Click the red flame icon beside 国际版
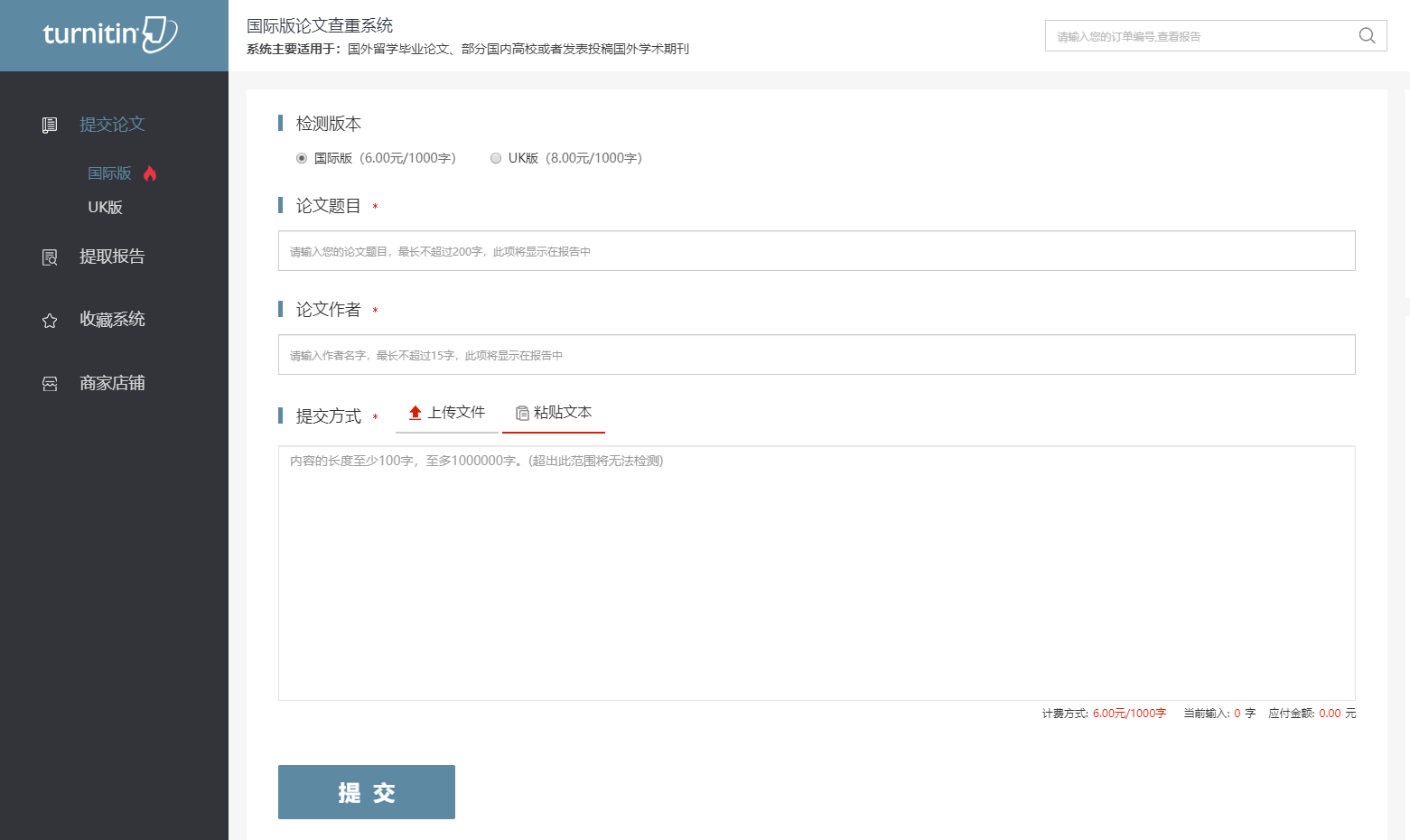Image resolution: width=1410 pixels, height=840 pixels. coord(150,173)
